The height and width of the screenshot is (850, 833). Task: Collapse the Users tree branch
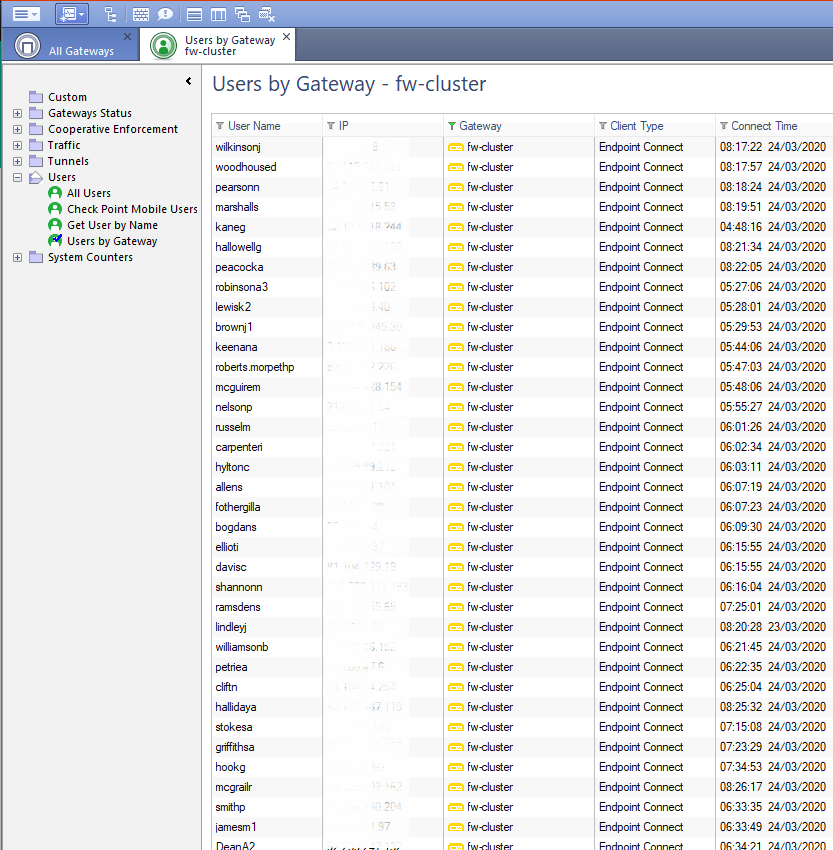16,177
